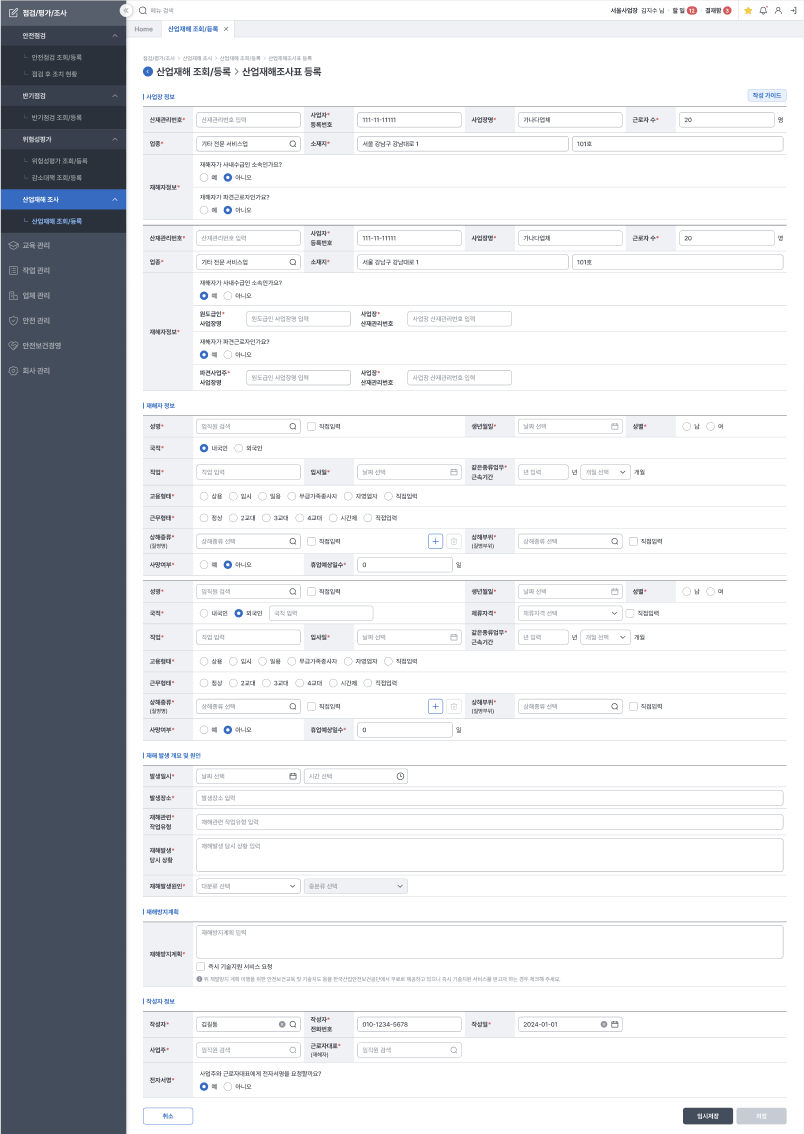Collapse the 산업재해 조사 sidebar section
Screen dimensions: 804x1134
tap(114, 200)
